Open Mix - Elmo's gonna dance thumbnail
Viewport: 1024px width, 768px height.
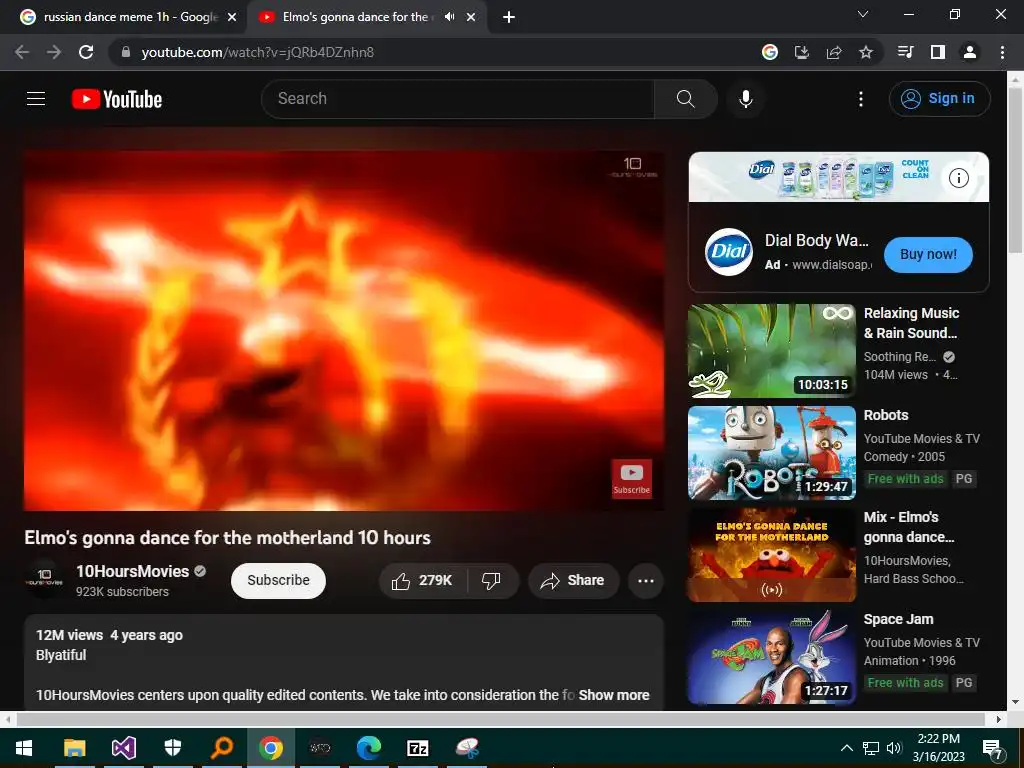pos(772,554)
